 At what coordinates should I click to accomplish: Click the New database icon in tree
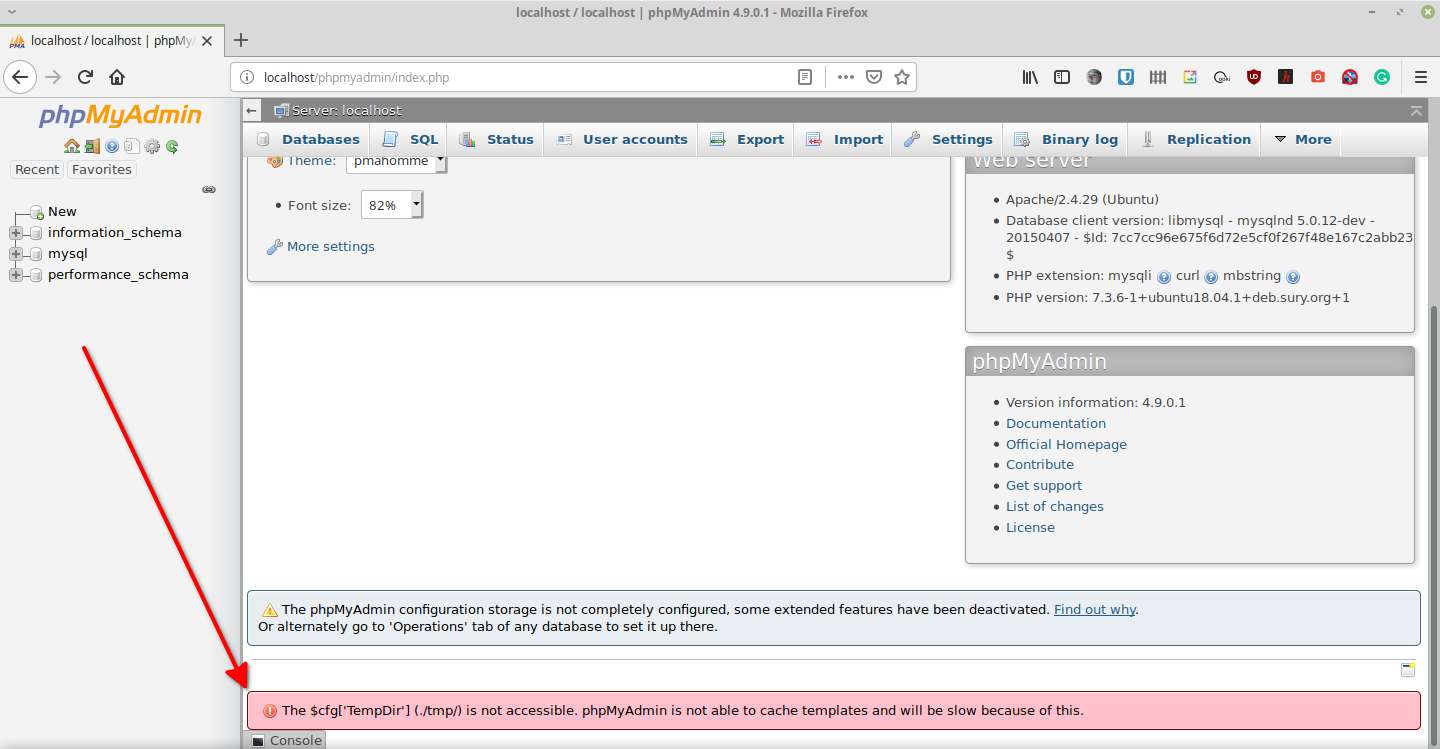37,212
